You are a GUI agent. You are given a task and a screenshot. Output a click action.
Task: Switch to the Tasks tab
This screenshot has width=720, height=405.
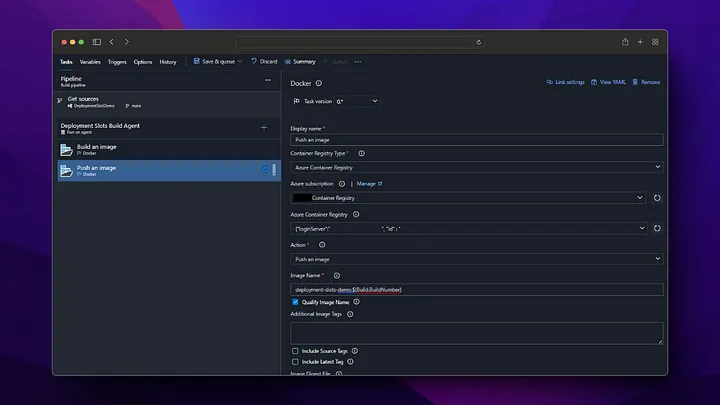(66, 62)
